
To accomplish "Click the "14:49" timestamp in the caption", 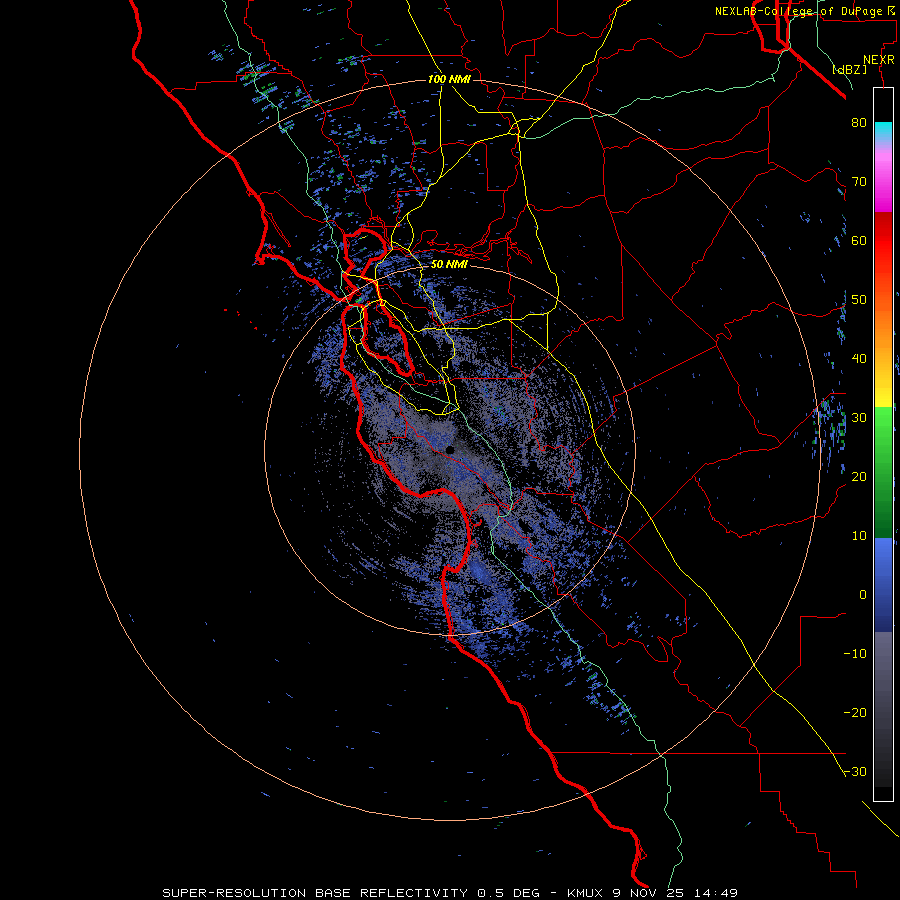I will (x=715, y=893).
